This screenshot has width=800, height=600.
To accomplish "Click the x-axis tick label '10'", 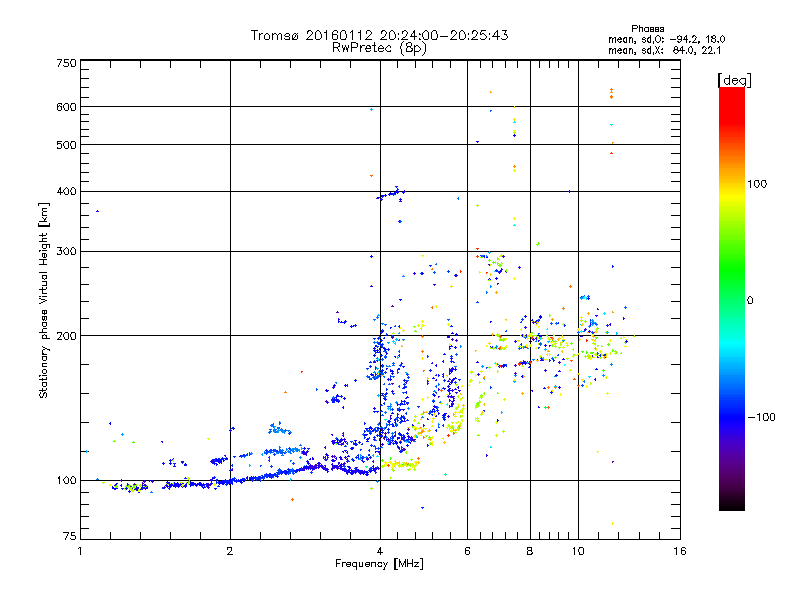I will (x=578, y=551).
